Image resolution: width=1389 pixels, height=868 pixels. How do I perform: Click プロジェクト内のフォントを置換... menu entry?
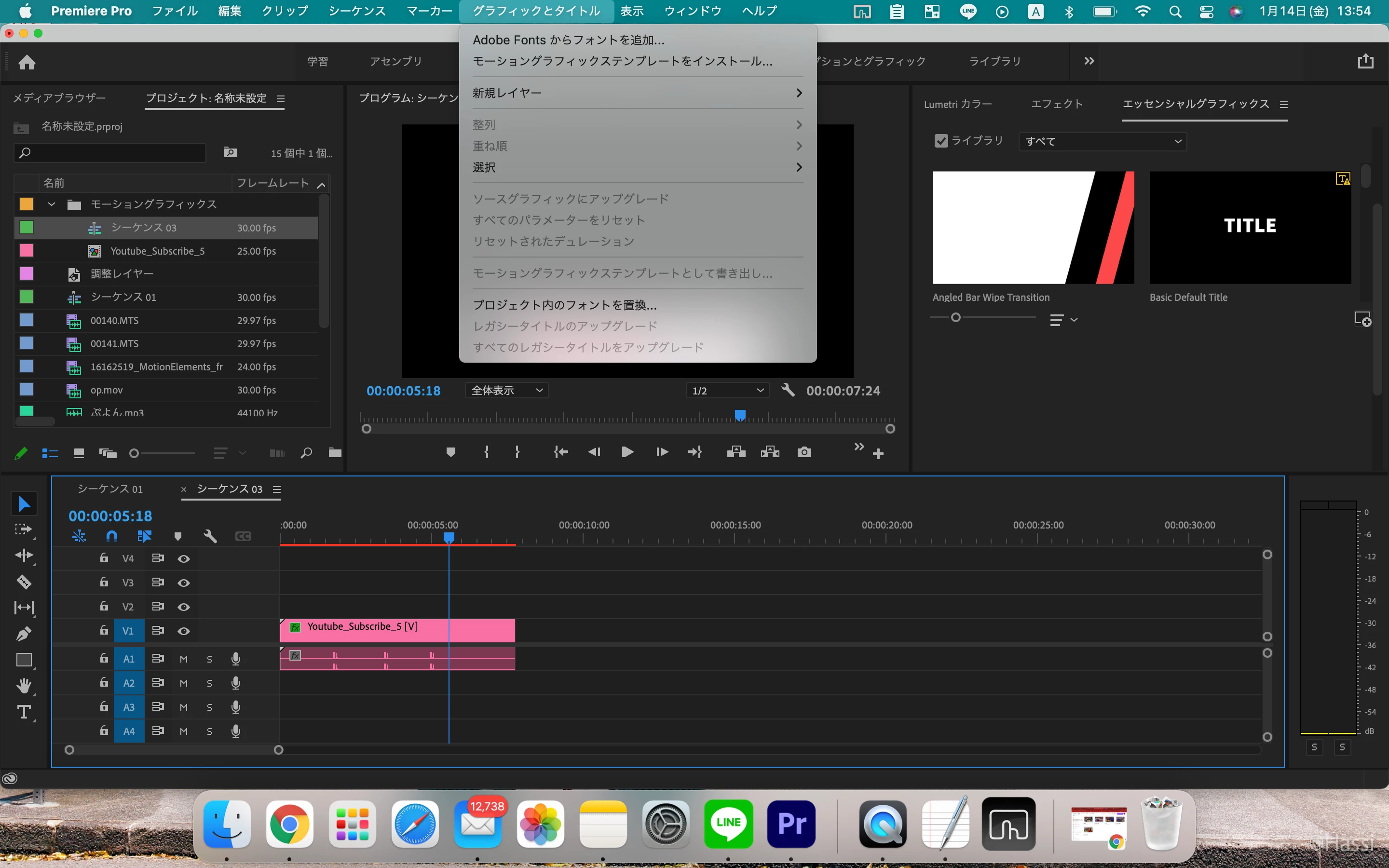click(565, 305)
